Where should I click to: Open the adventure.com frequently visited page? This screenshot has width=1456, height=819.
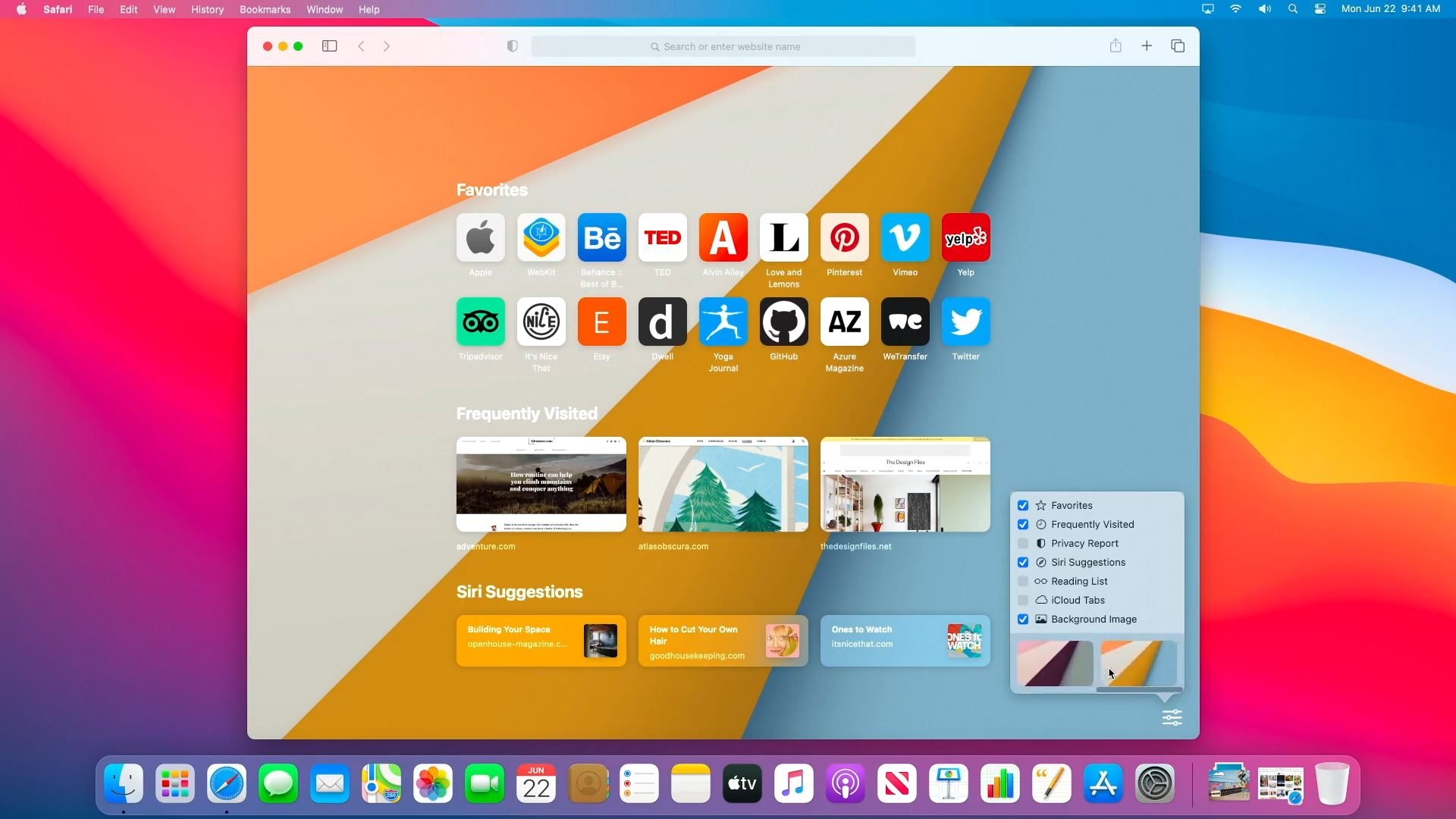[541, 485]
